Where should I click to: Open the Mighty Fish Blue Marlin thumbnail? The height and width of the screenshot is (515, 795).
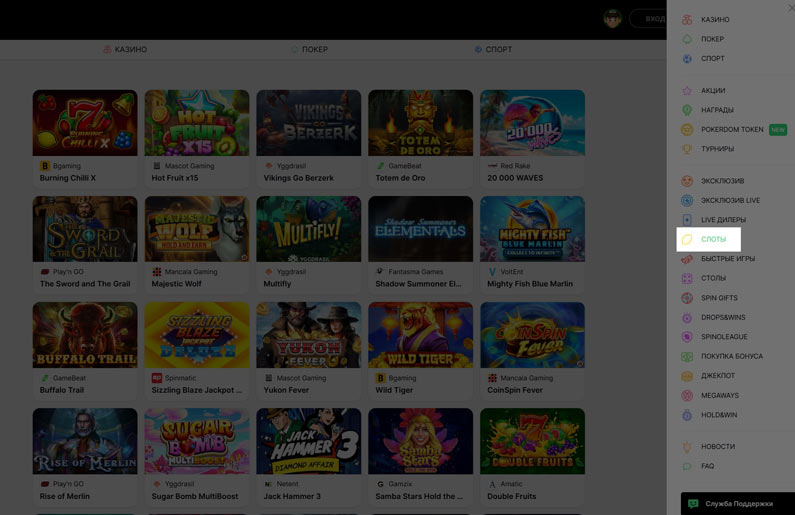coord(532,229)
